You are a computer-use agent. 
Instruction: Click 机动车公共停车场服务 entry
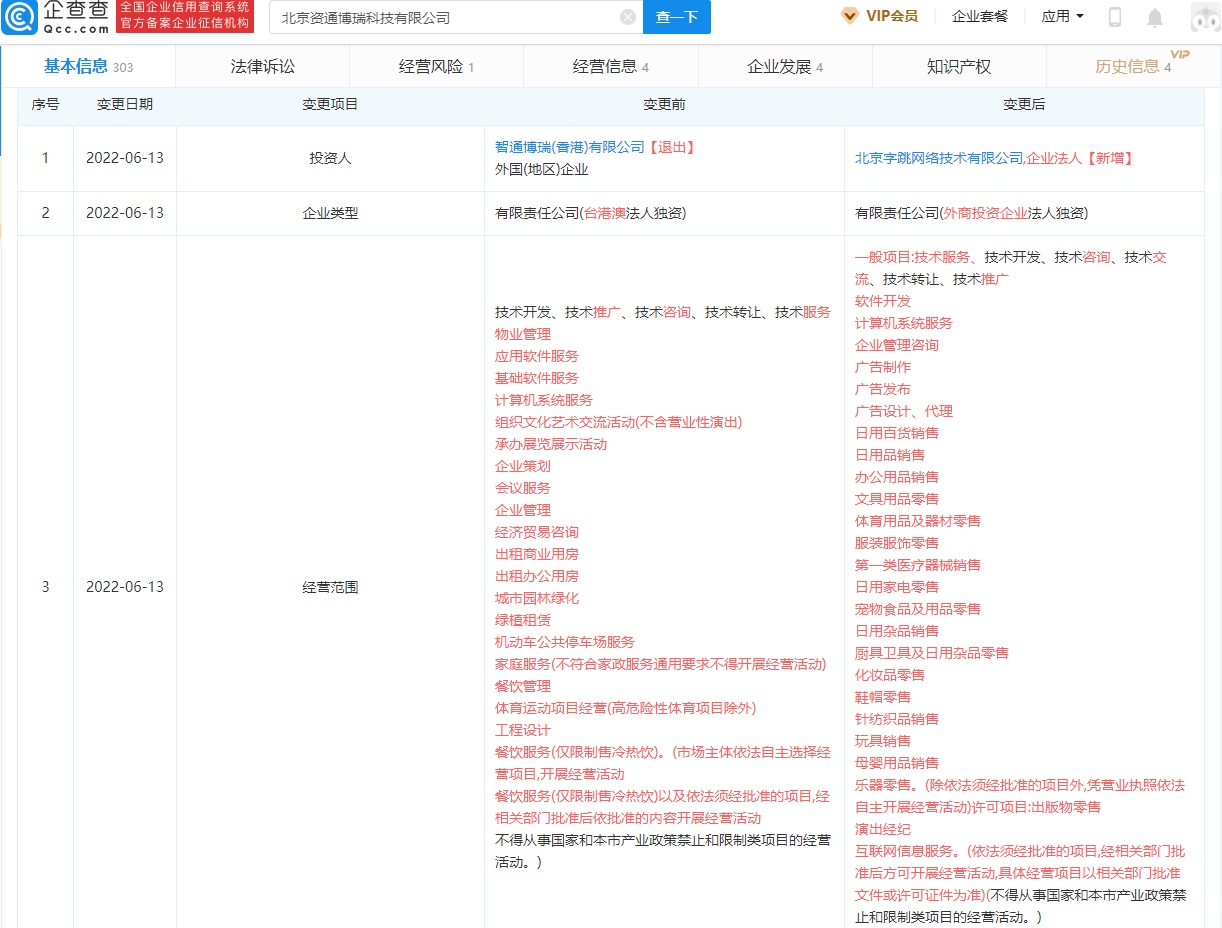tap(565, 642)
